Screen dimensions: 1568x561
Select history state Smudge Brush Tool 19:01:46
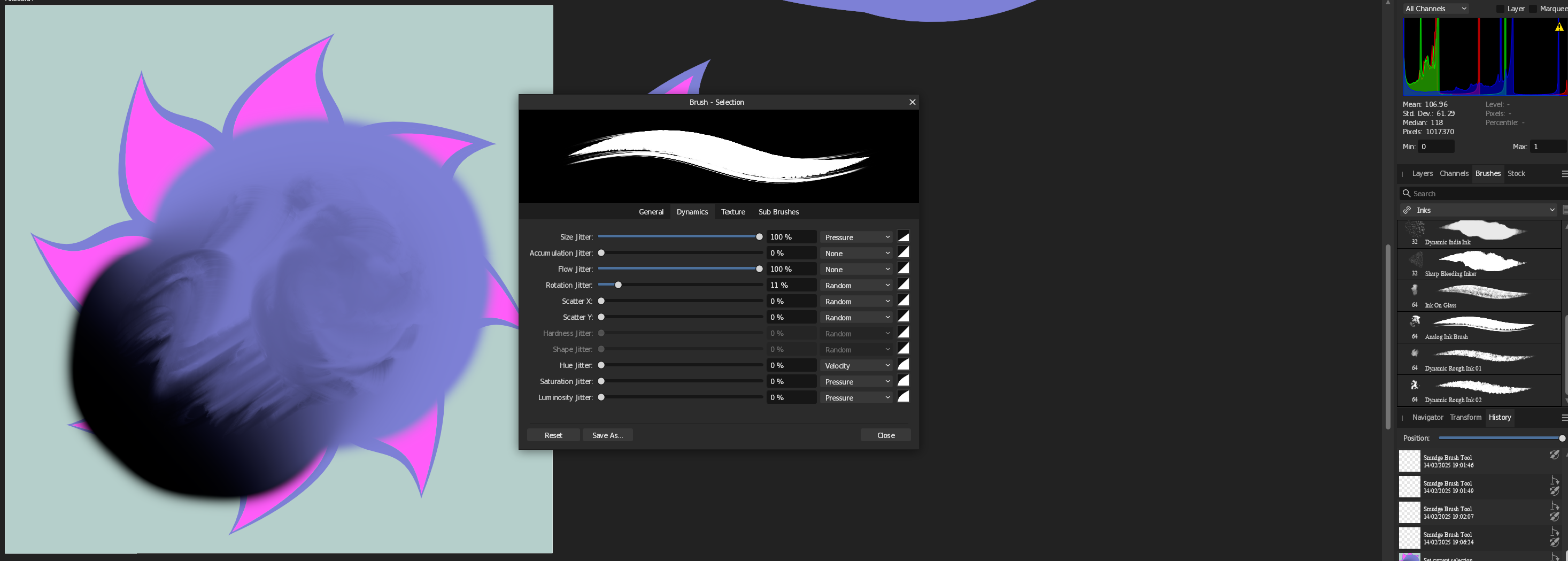(1479, 461)
